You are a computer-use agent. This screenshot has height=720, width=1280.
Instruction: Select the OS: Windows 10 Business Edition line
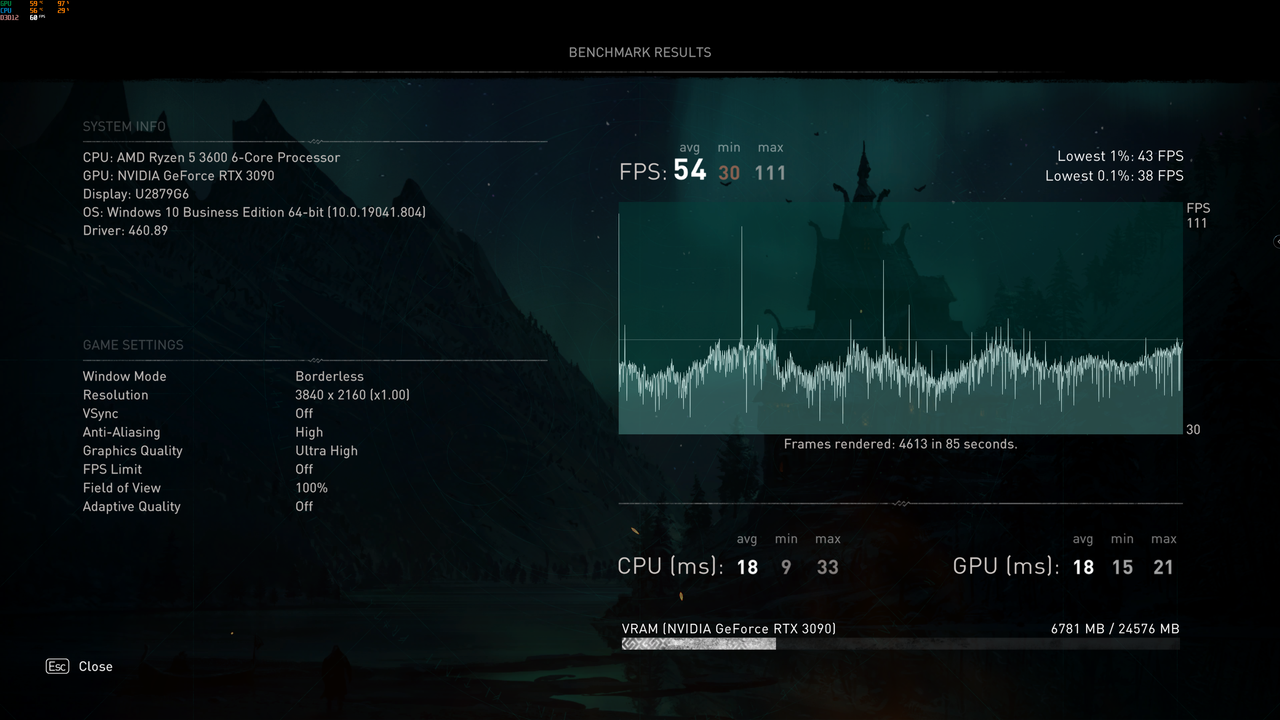coord(256,212)
